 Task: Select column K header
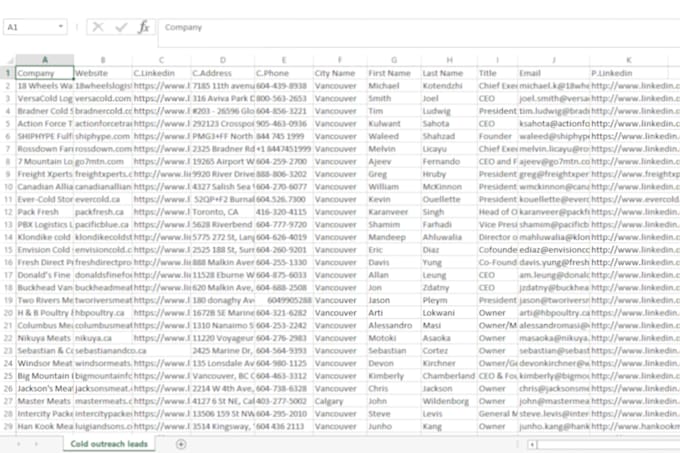[x=629, y=60]
